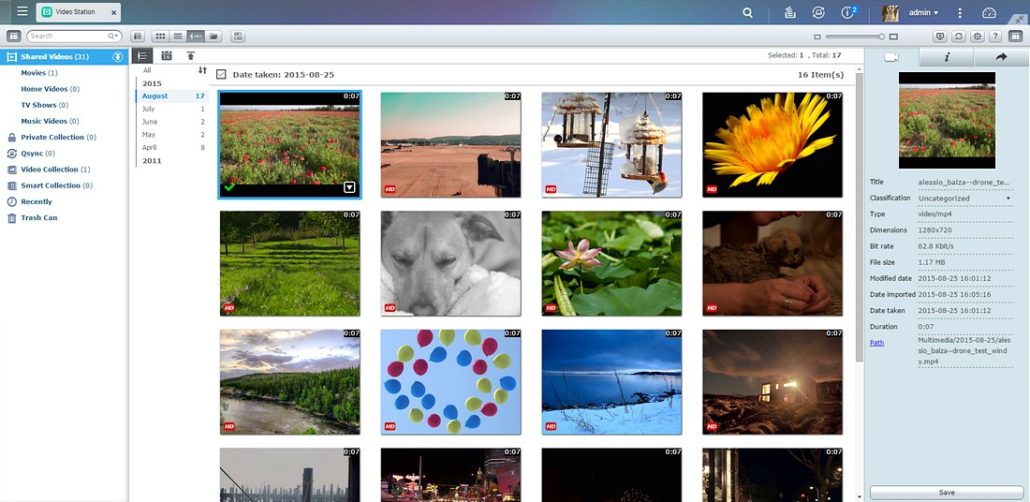The height and width of the screenshot is (502, 1030).
Task: Reverse the timeline sort order arrows
Action: 202,70
